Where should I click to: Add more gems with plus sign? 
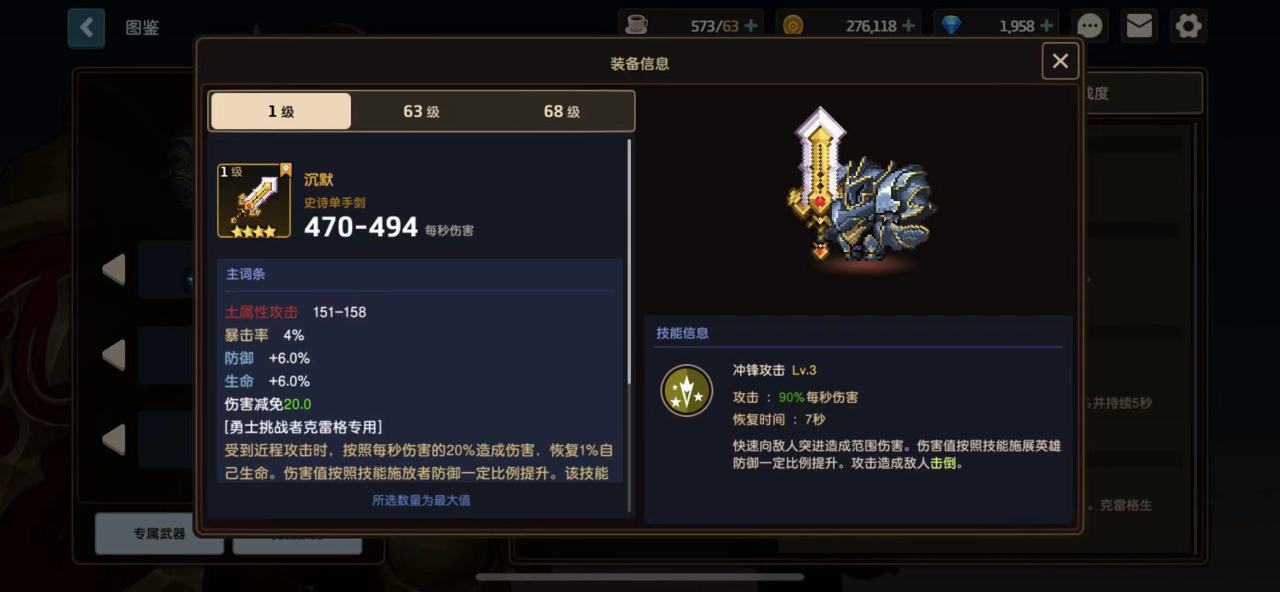tap(1046, 26)
